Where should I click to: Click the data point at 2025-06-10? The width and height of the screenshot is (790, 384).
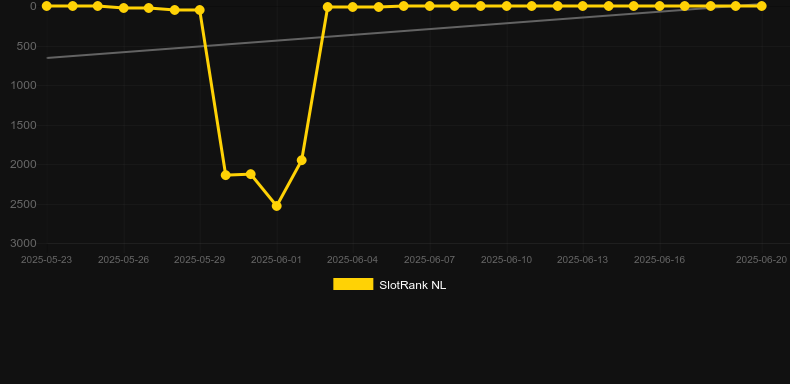(x=507, y=6)
